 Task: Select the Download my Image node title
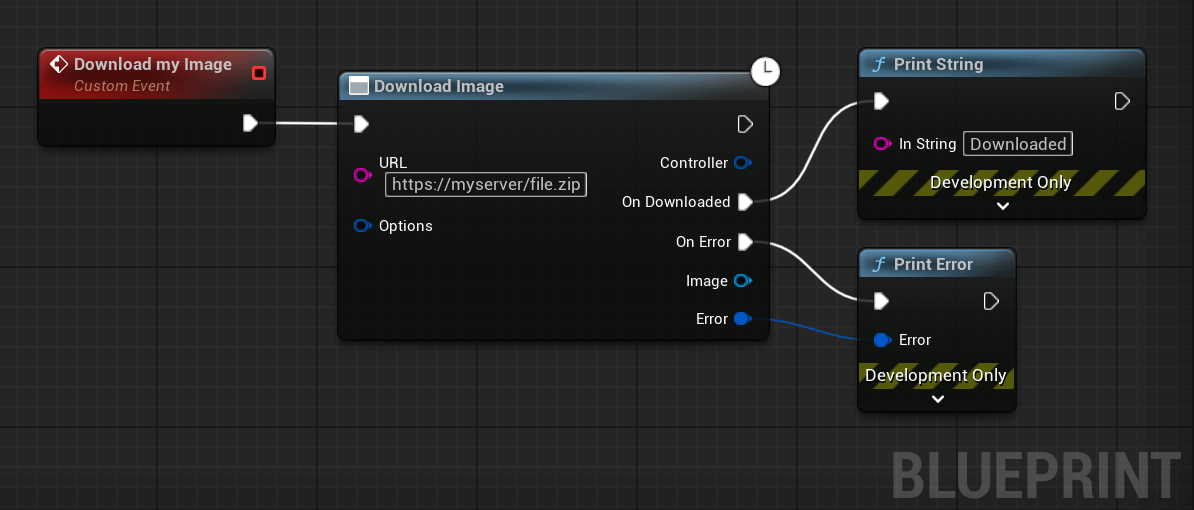(x=153, y=65)
